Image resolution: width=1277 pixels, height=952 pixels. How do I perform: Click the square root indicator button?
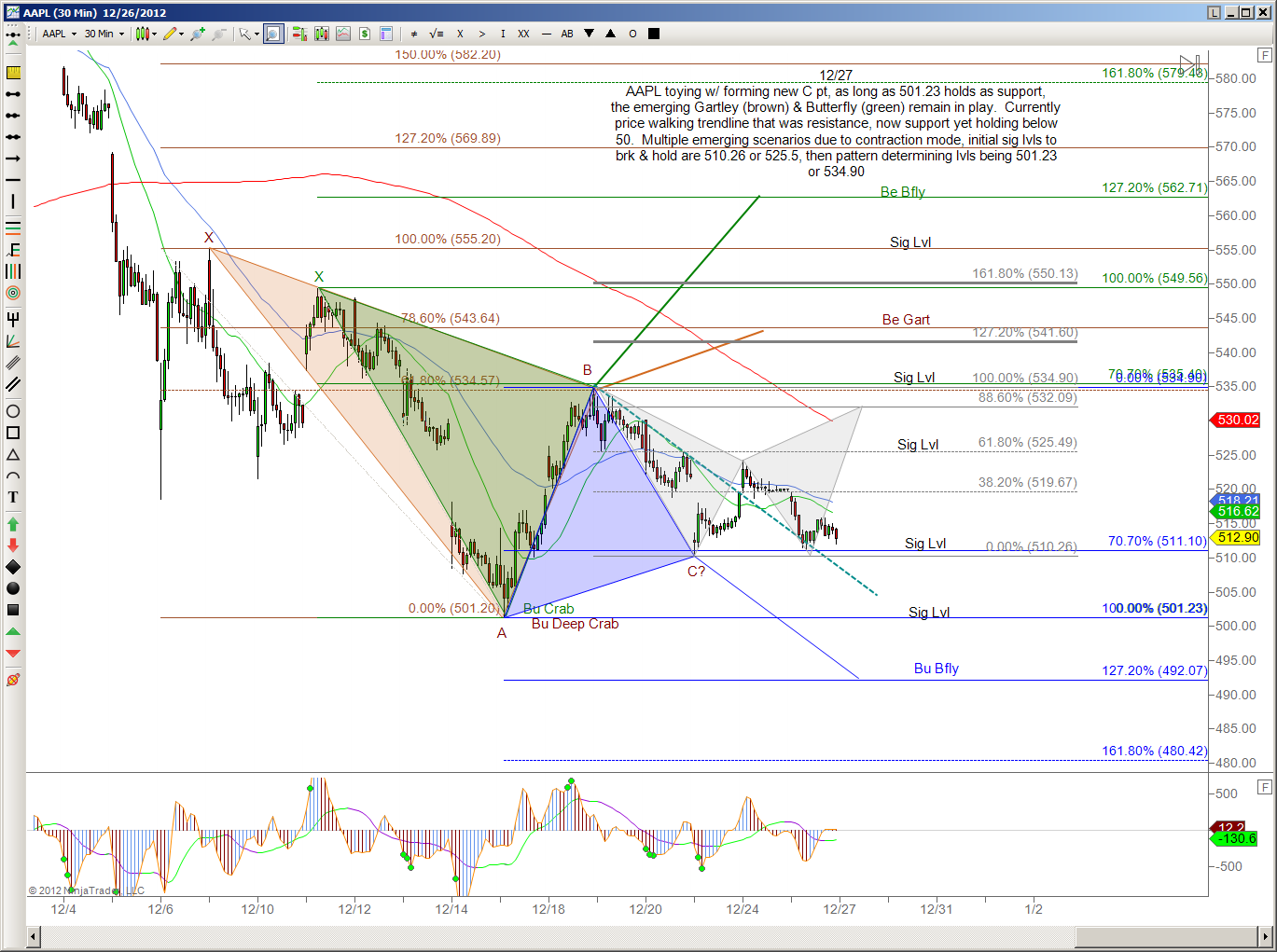pos(436,34)
